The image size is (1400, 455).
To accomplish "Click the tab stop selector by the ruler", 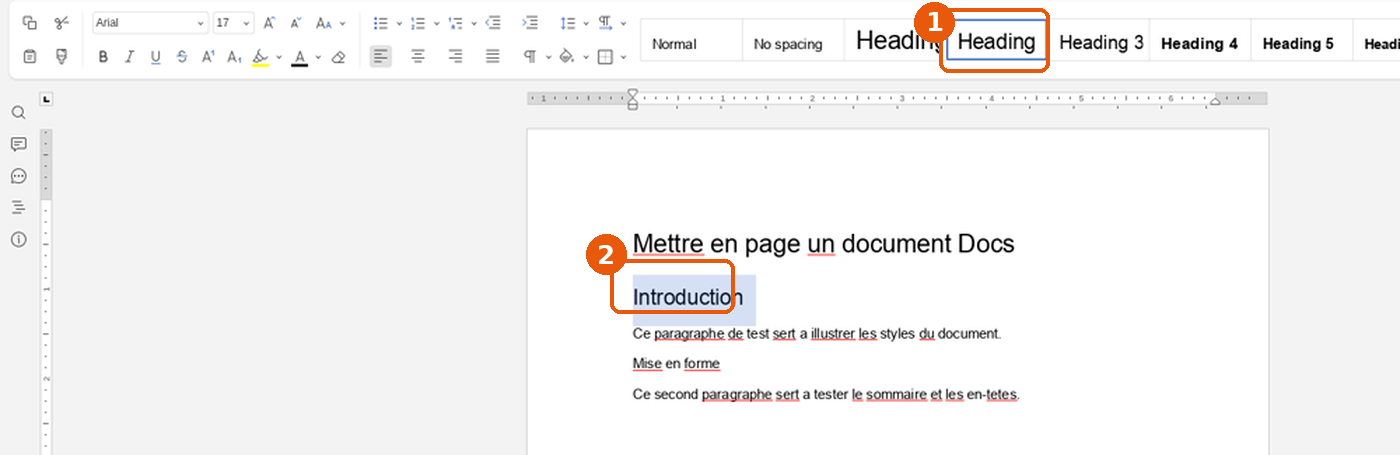I will [x=46, y=99].
